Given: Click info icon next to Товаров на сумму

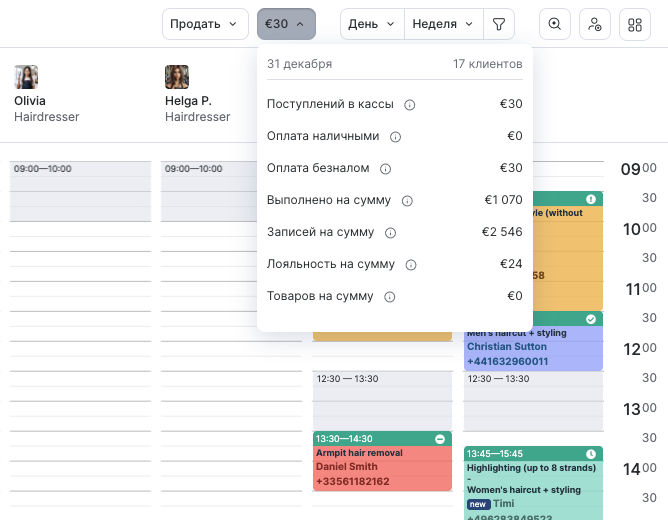Looking at the screenshot, I should click(x=390, y=296).
